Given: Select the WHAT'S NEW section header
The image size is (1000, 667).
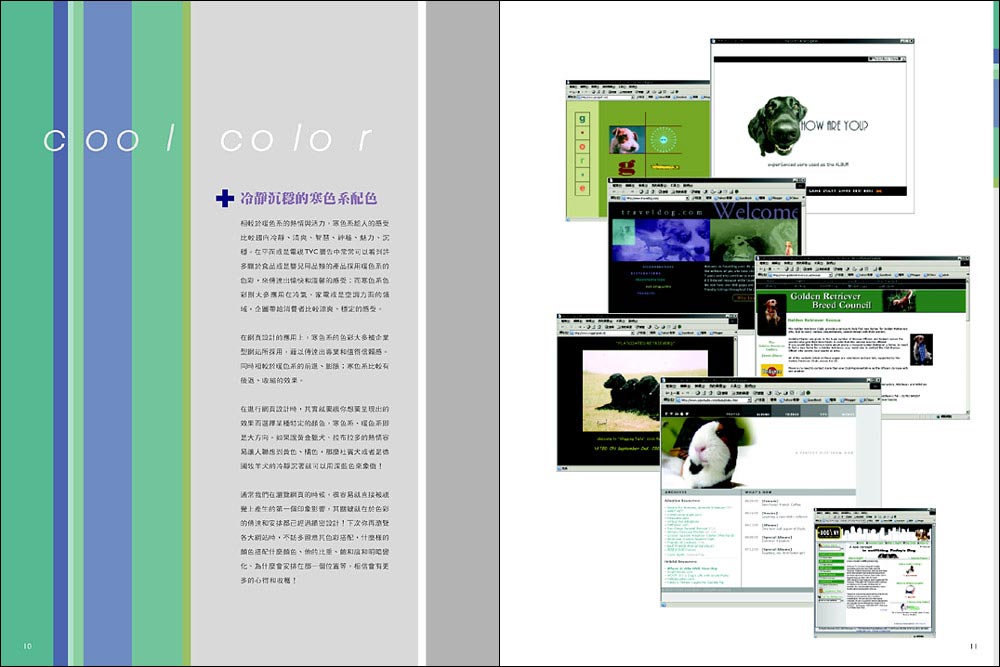Looking at the screenshot, I should [x=761, y=492].
